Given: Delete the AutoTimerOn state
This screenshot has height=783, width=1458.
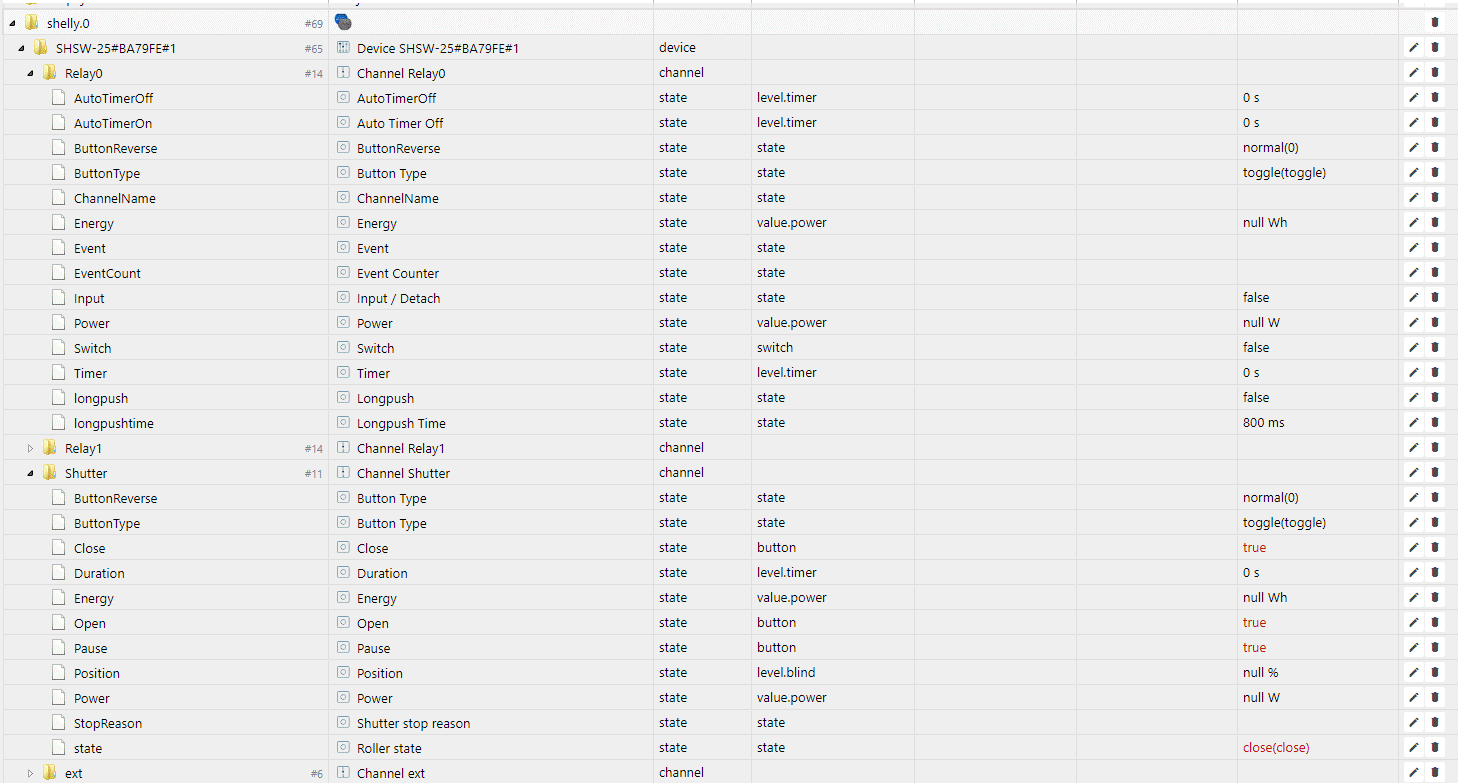Looking at the screenshot, I should [x=1435, y=122].
